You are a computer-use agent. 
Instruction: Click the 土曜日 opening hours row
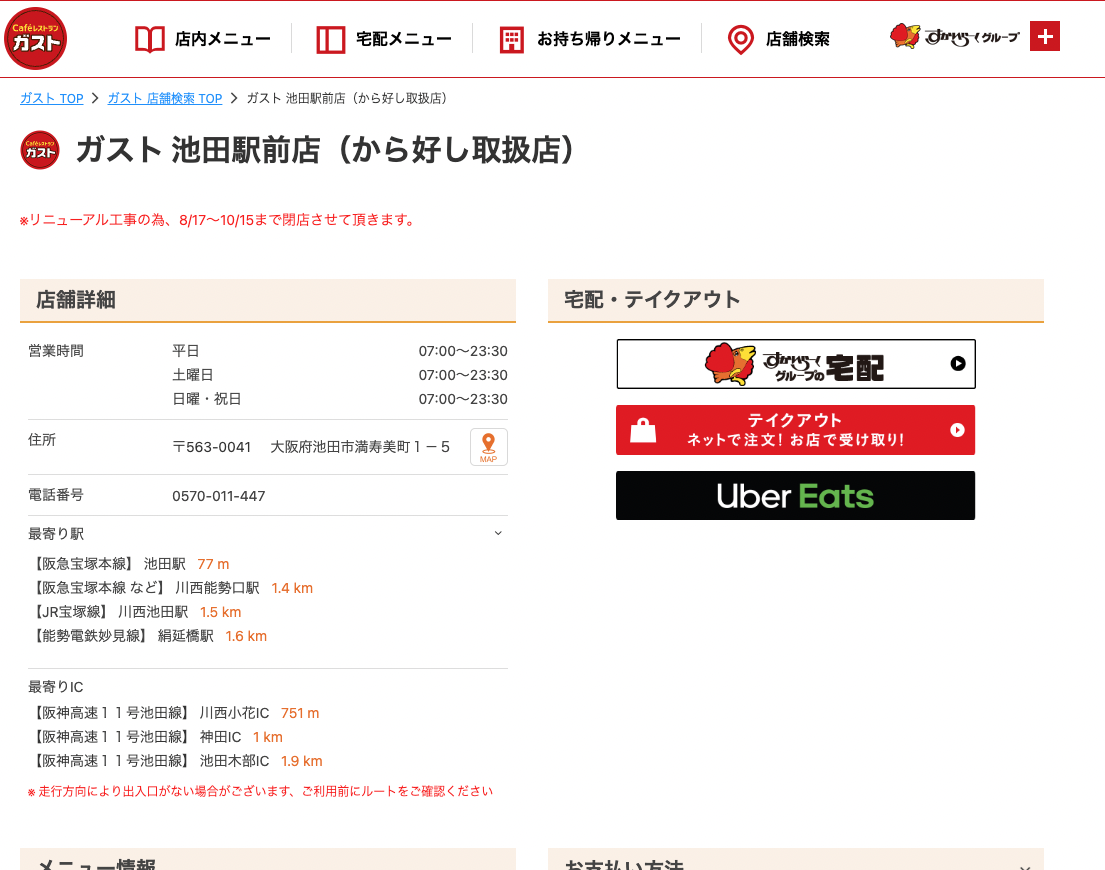(340, 375)
